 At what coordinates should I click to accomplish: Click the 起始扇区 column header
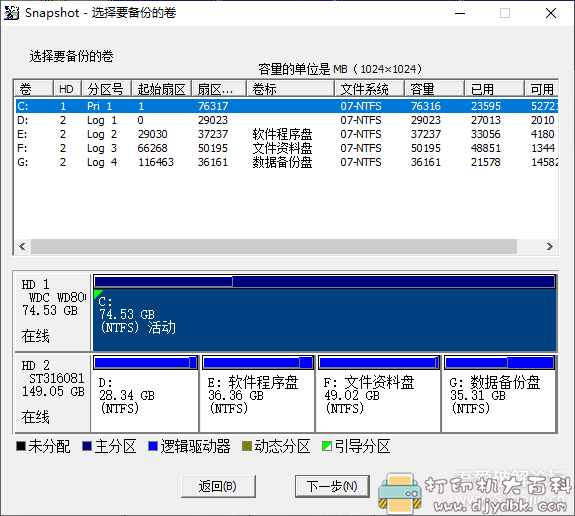tap(161, 89)
